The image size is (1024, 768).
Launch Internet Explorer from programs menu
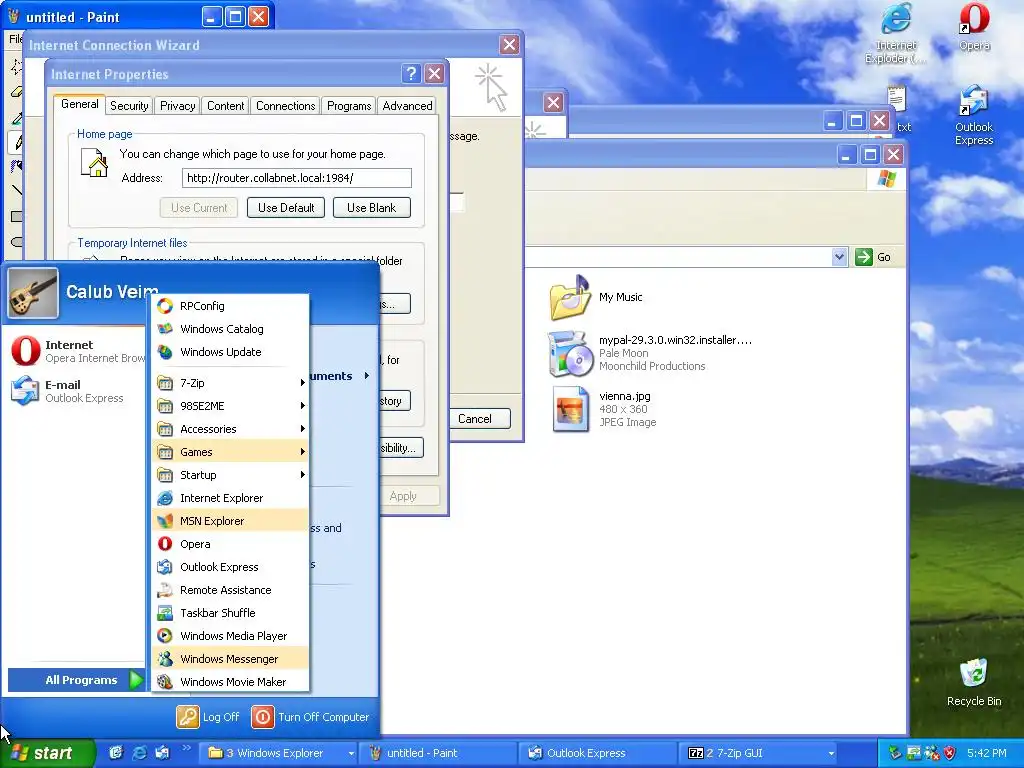pos(230,498)
